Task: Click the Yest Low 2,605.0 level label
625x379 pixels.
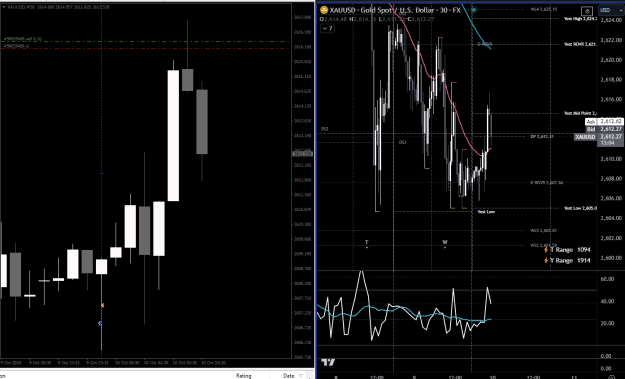Action: 580,208
